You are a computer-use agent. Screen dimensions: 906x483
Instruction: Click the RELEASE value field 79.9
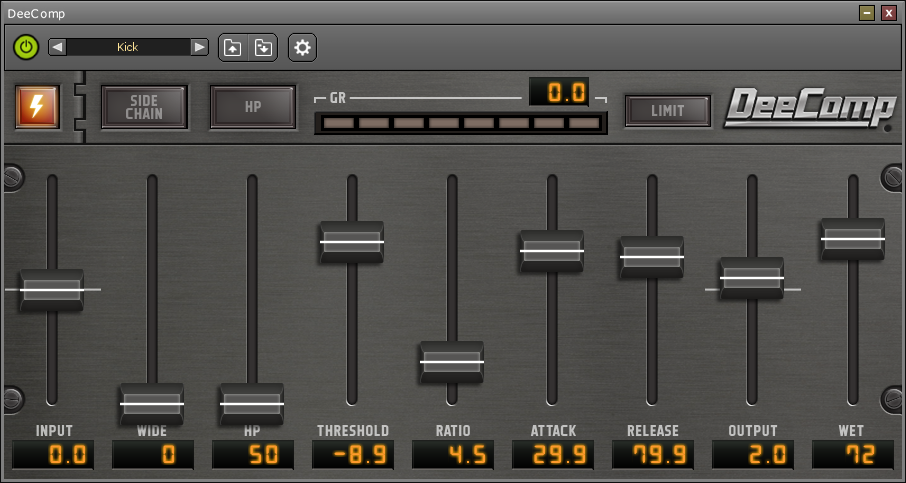pyautogui.click(x=653, y=455)
